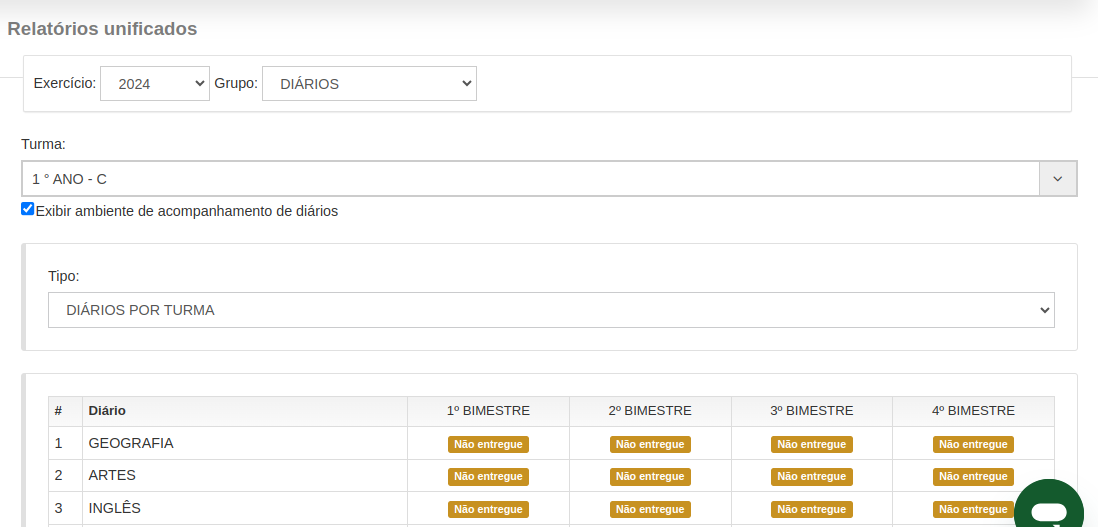Click the Turma label

[x=43, y=144]
